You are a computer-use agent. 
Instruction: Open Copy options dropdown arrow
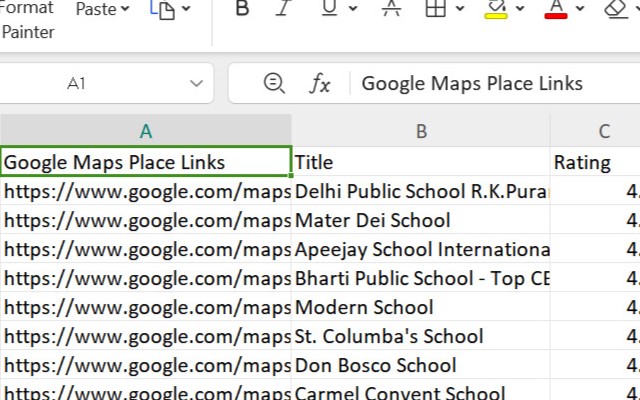(186, 8)
